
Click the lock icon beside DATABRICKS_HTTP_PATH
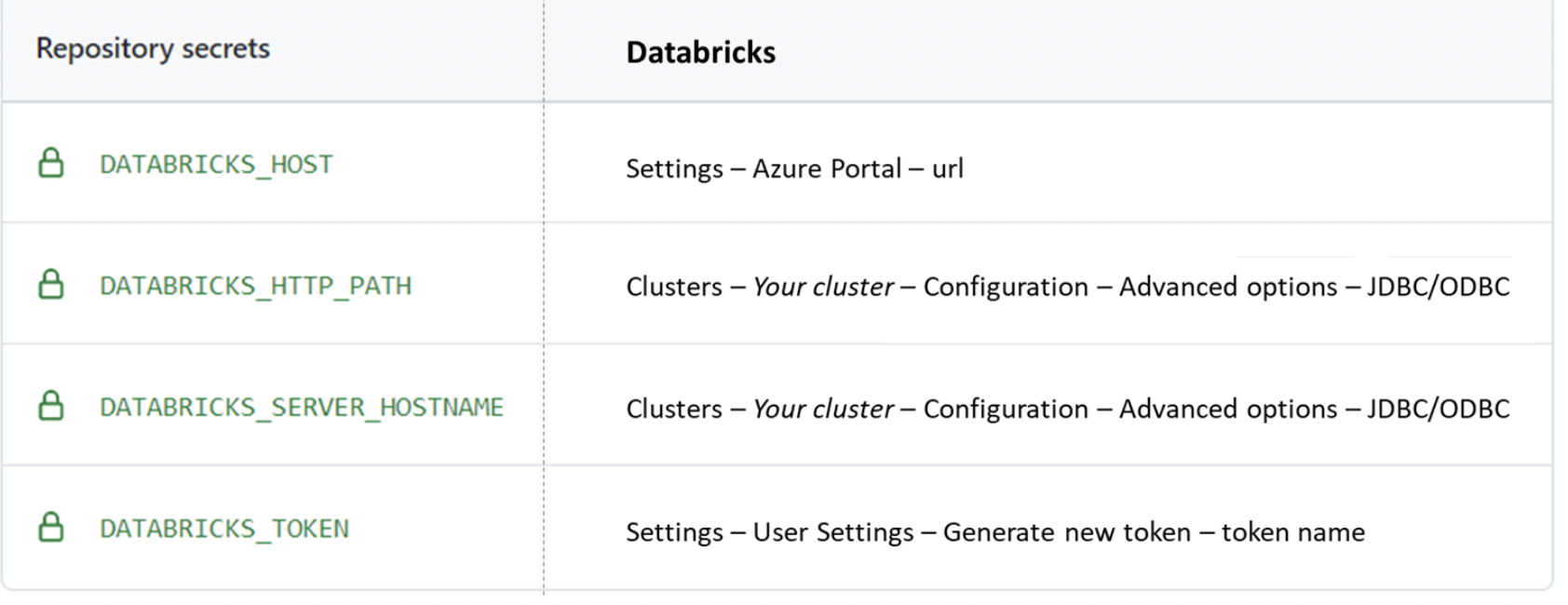51,285
